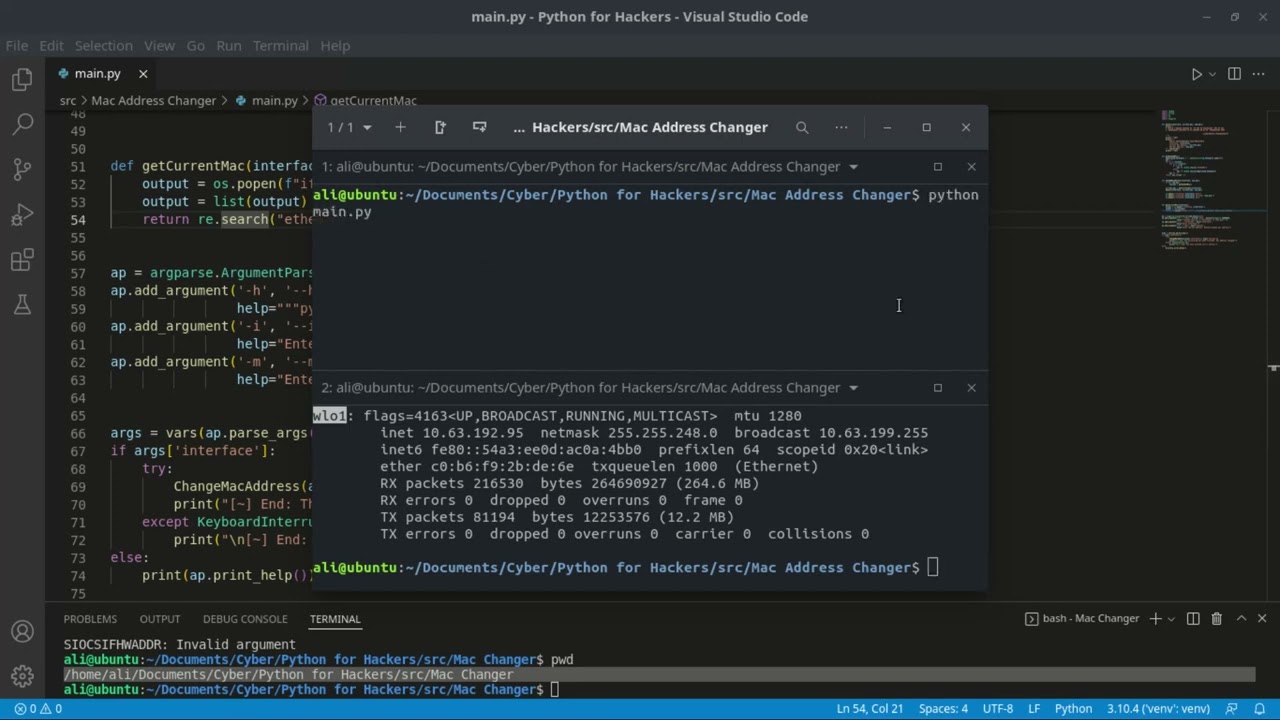Viewport: 1280px width, 720px height.
Task: Open the editor More Actions menu
Action: [x=1258, y=74]
